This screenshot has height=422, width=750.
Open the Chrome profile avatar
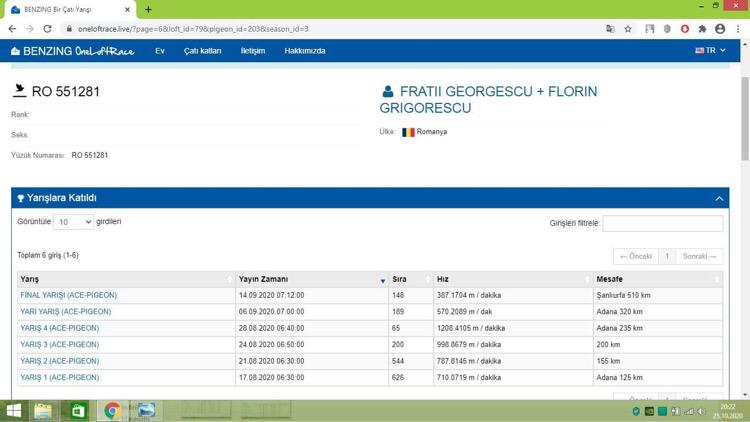coord(720,29)
